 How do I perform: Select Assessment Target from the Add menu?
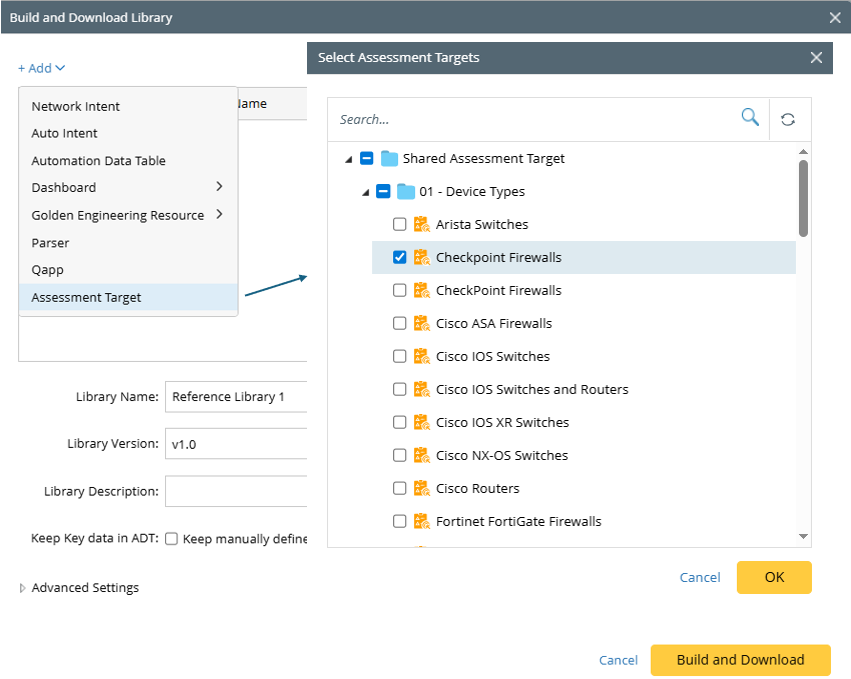pos(86,297)
